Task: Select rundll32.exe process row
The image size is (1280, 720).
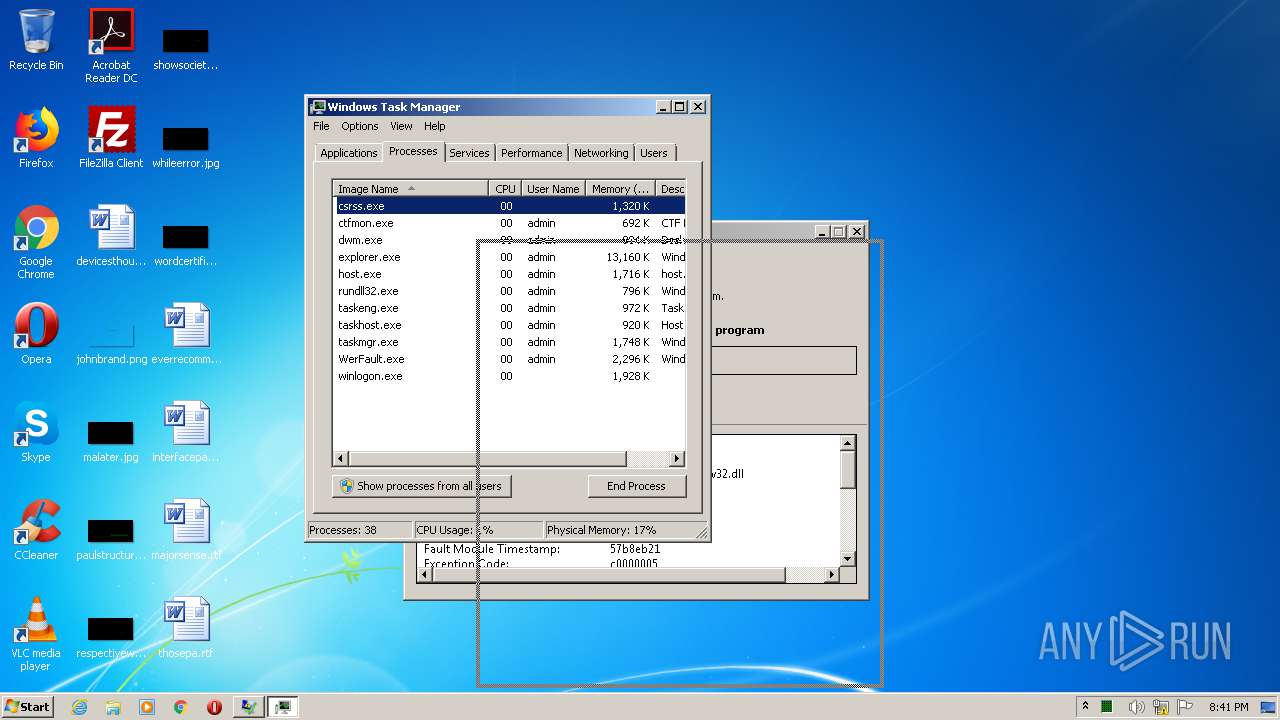Action: 510,291
